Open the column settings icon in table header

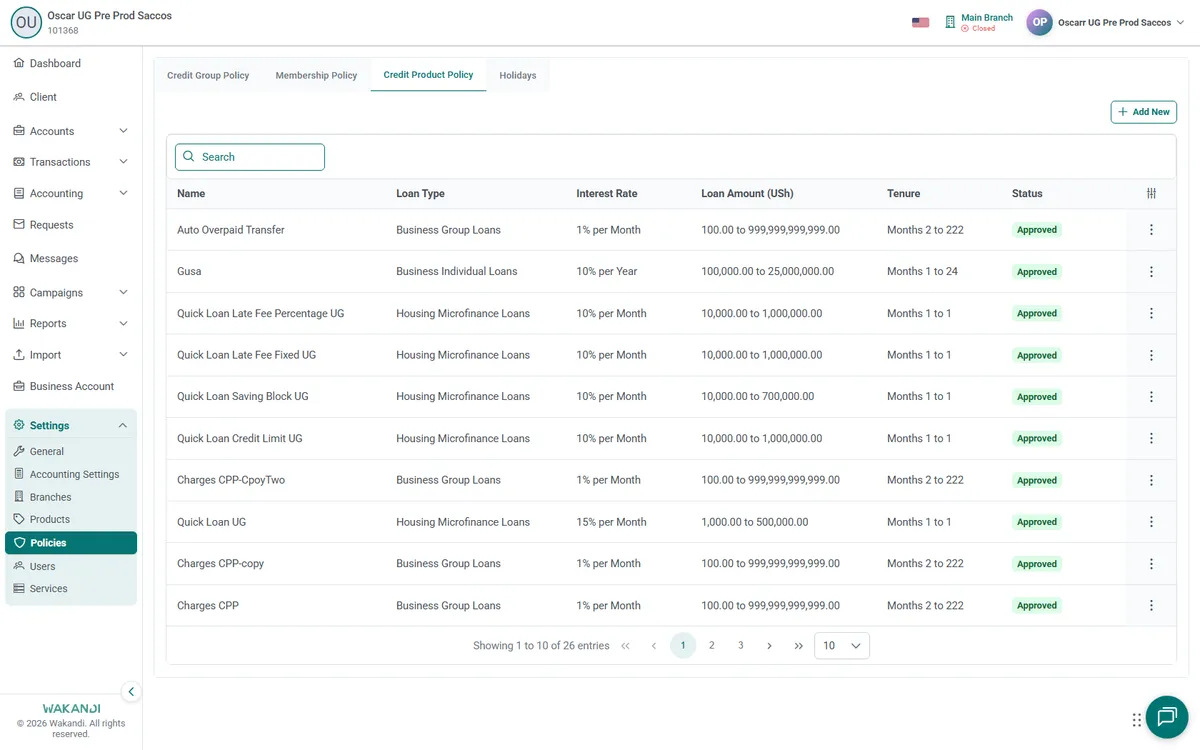(1151, 193)
